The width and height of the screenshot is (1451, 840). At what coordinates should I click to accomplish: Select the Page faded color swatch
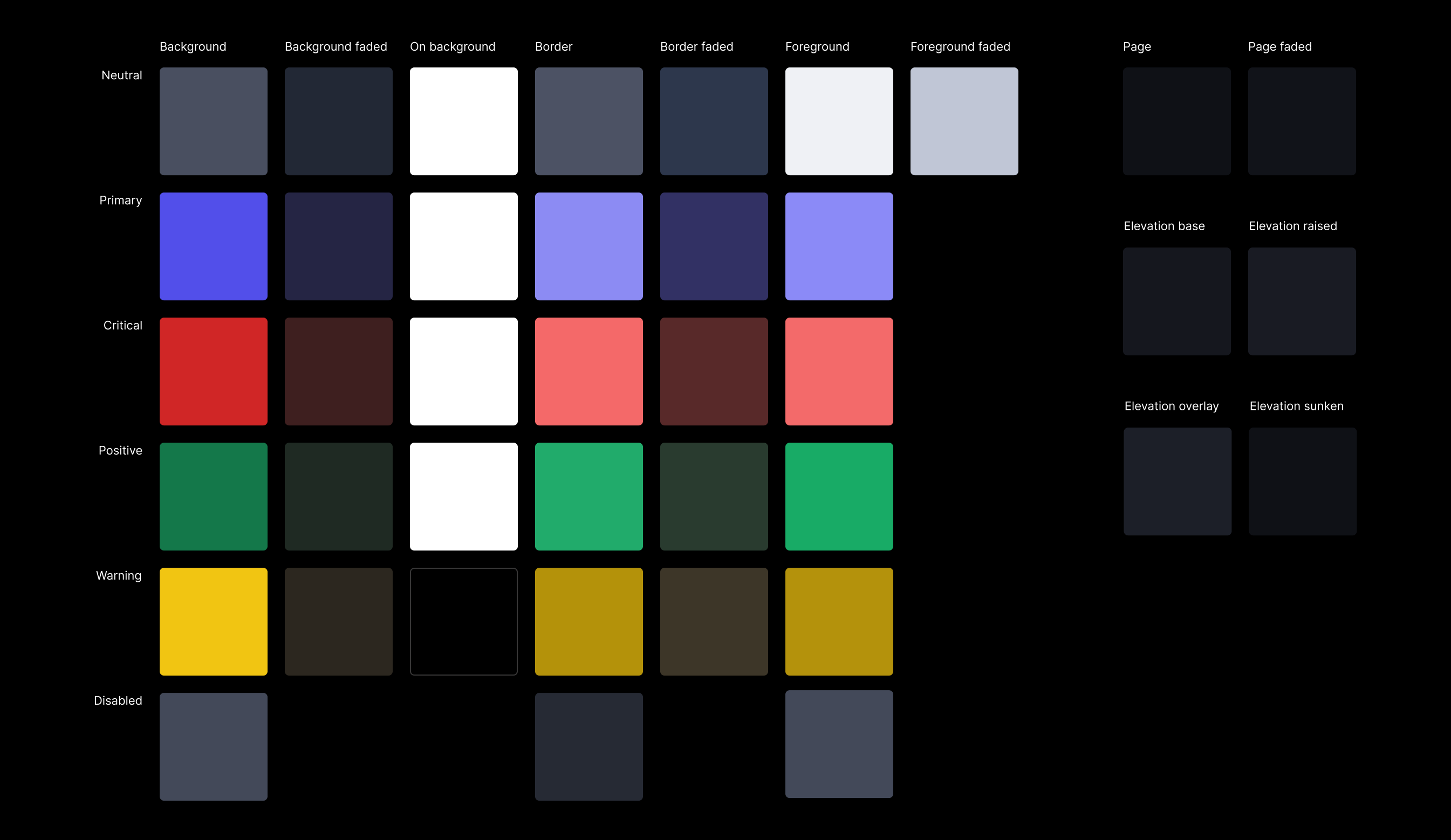[x=1302, y=121]
